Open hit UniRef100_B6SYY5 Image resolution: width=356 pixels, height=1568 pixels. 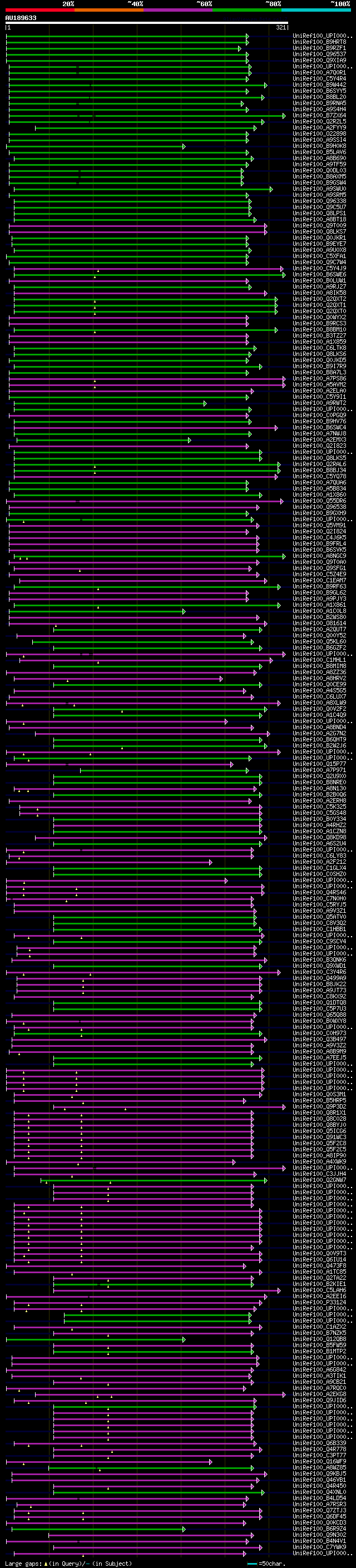319,91
